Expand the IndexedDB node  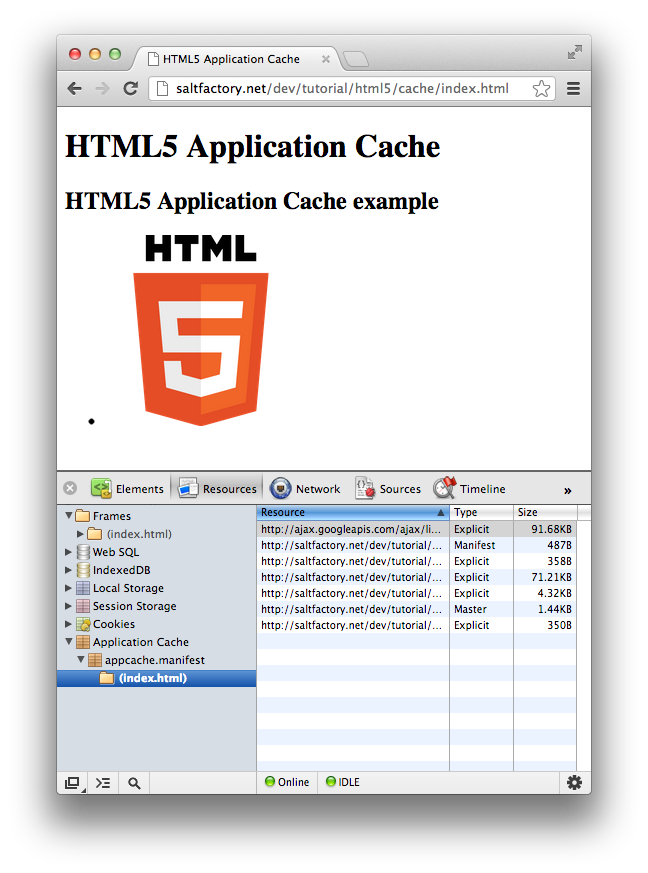click(x=68, y=570)
